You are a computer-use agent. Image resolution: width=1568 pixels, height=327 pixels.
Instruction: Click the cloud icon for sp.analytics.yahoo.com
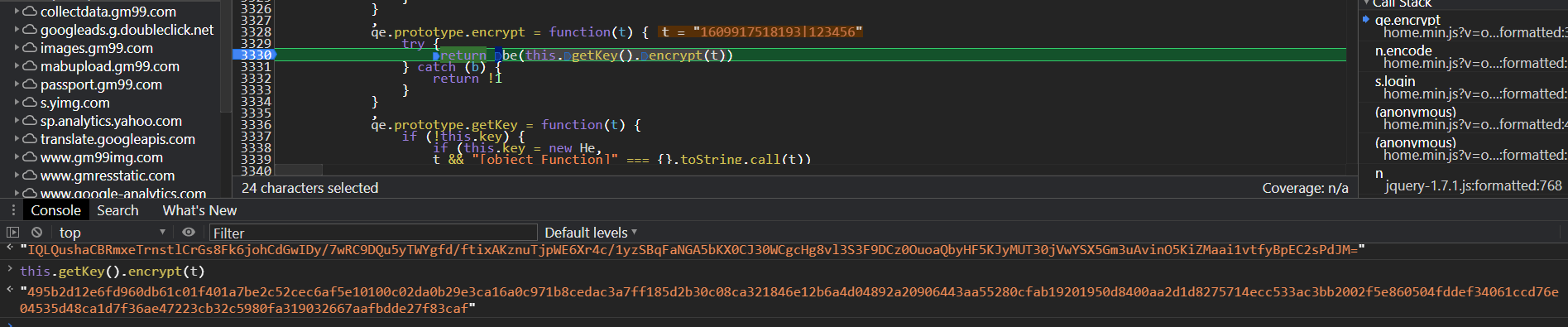[x=30, y=121]
